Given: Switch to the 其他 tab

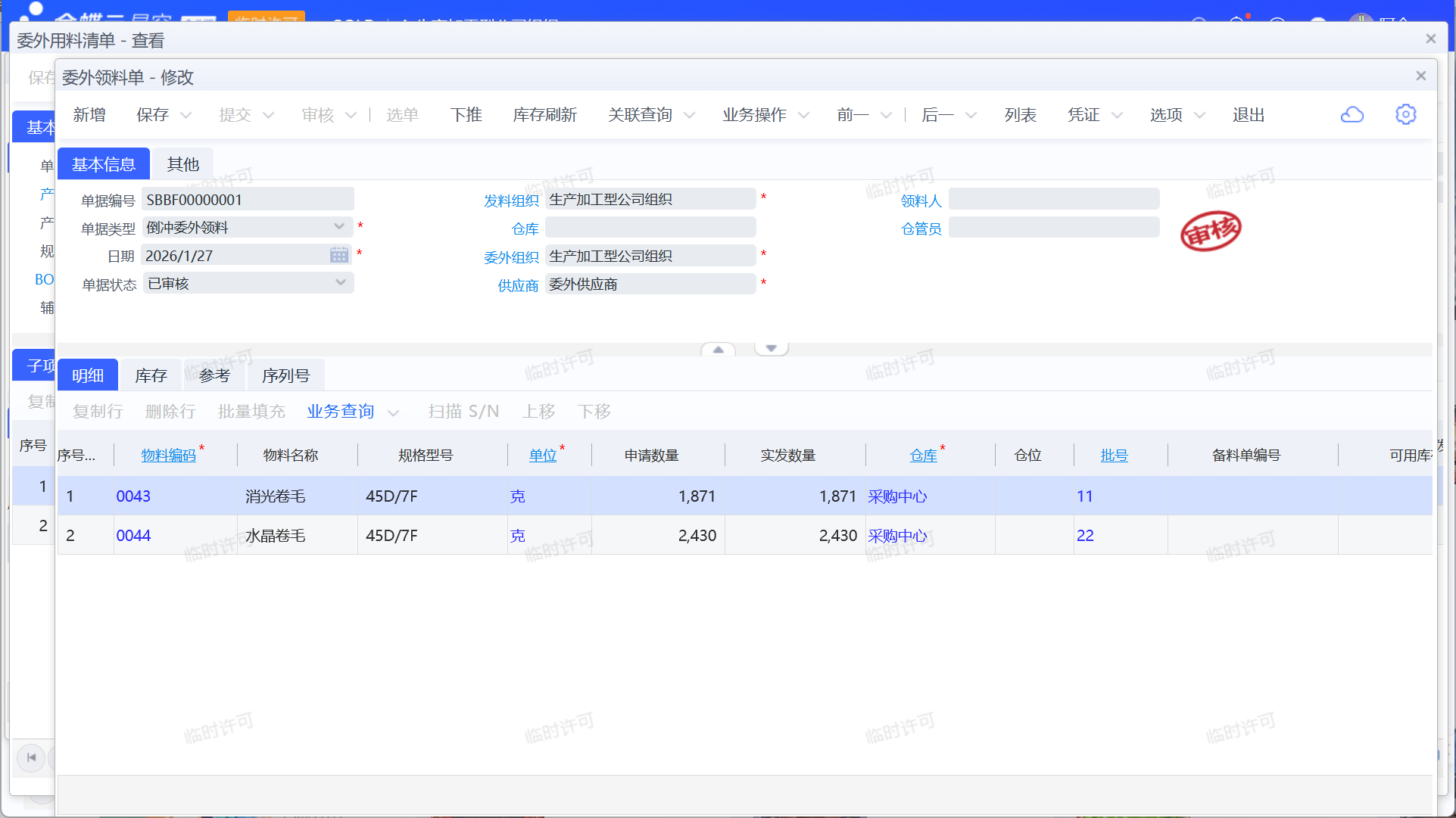Looking at the screenshot, I should [182, 164].
